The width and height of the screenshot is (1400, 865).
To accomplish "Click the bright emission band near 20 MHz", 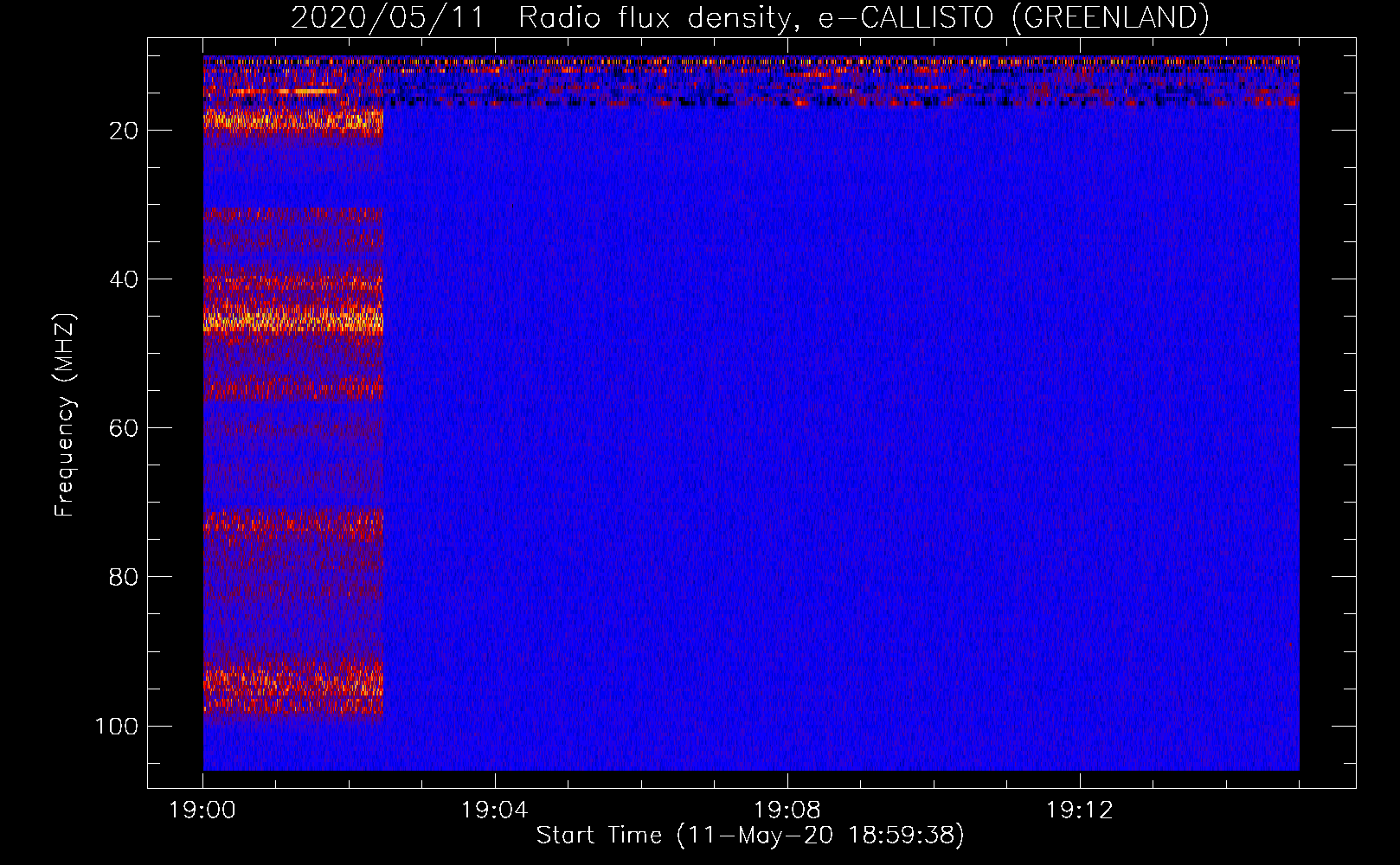I will [x=293, y=121].
